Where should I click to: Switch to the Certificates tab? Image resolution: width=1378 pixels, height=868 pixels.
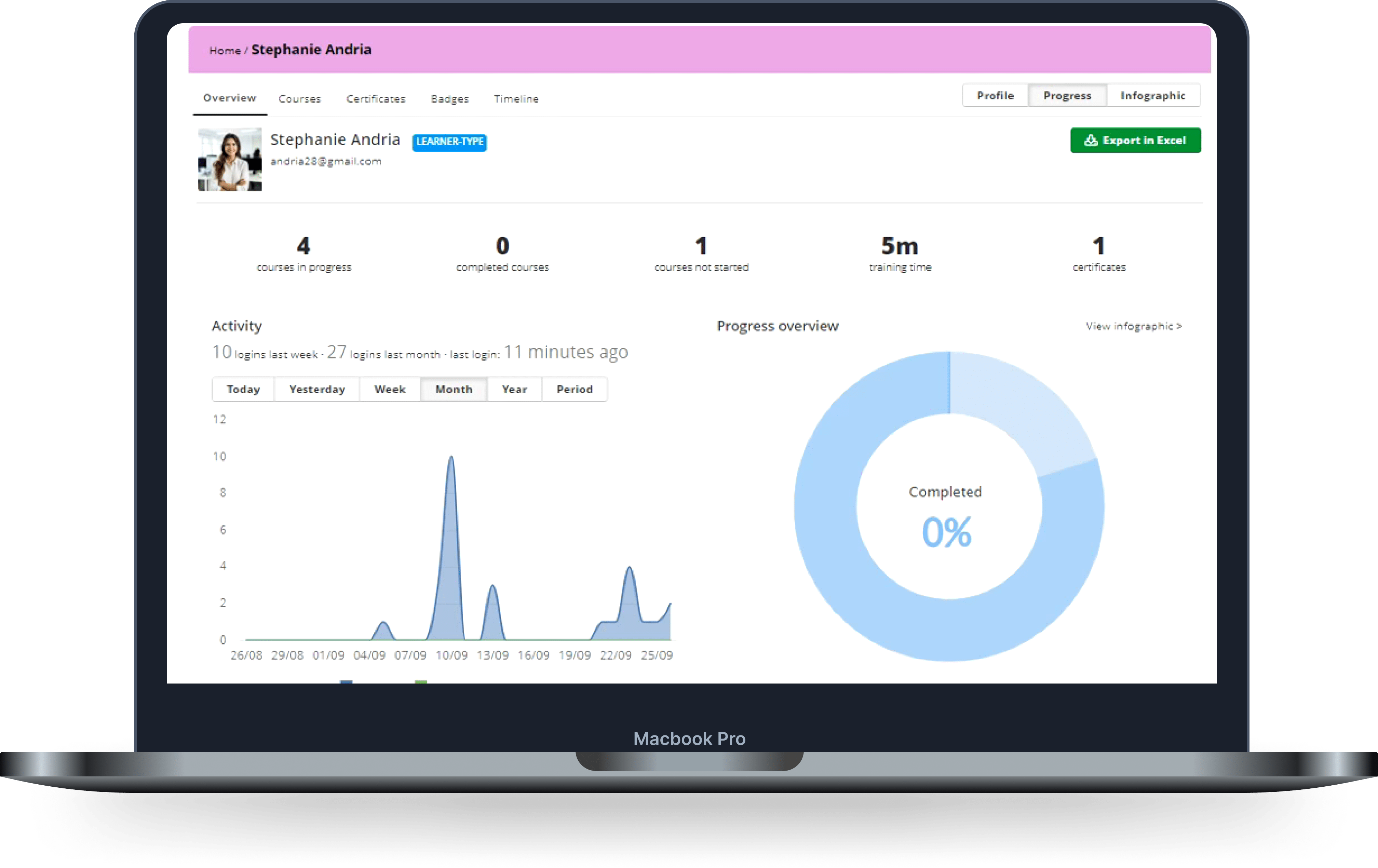coord(375,99)
